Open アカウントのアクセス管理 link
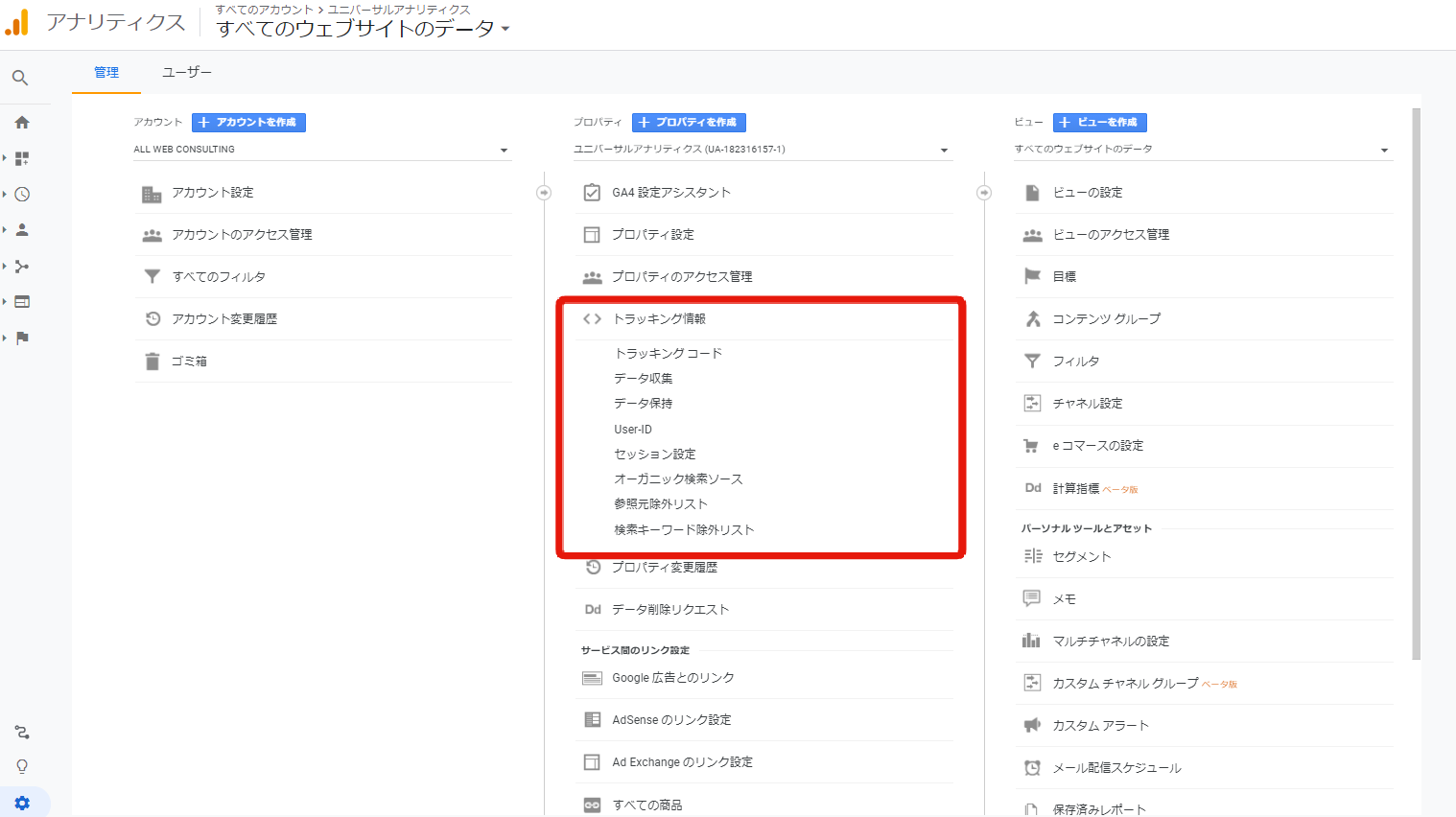This screenshot has width=1456, height=817. 242,235
